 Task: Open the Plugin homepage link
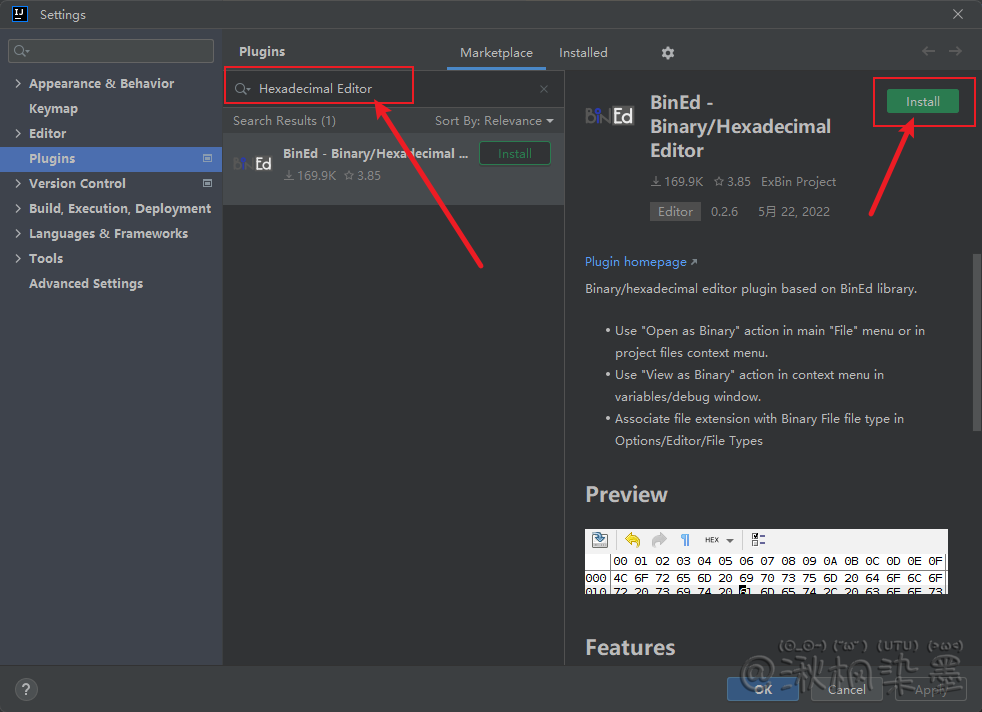coord(636,262)
